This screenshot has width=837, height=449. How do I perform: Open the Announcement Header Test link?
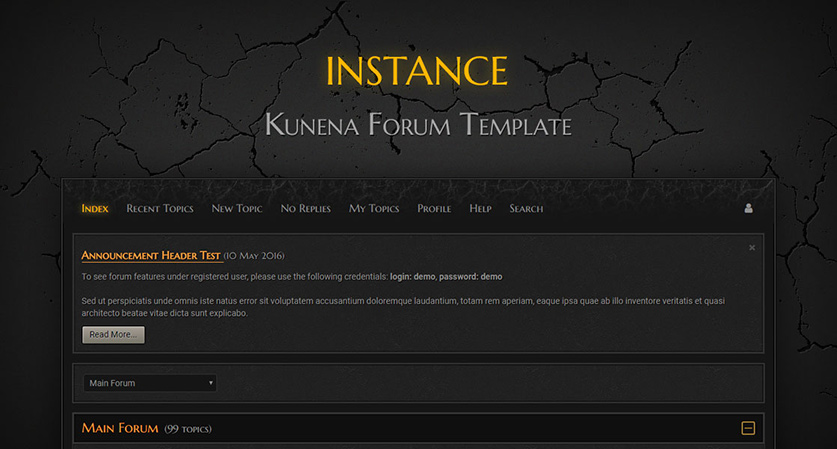pyautogui.click(x=151, y=256)
